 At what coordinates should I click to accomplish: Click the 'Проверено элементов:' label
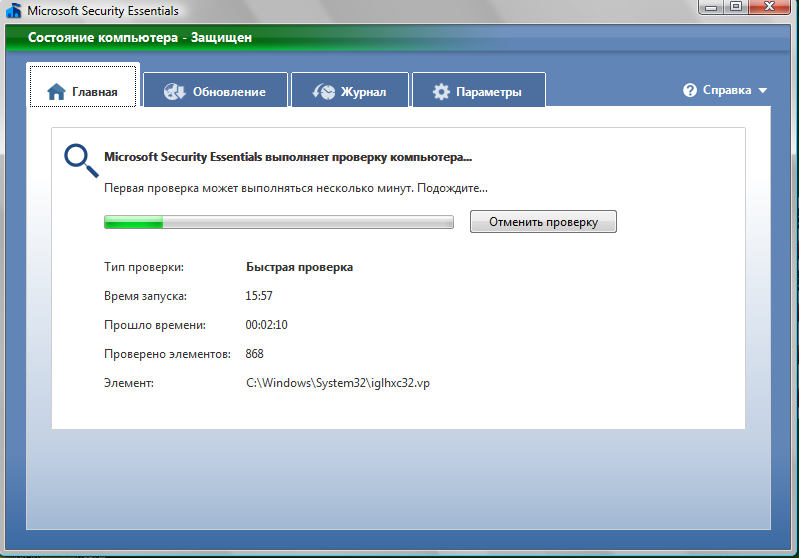pos(167,354)
